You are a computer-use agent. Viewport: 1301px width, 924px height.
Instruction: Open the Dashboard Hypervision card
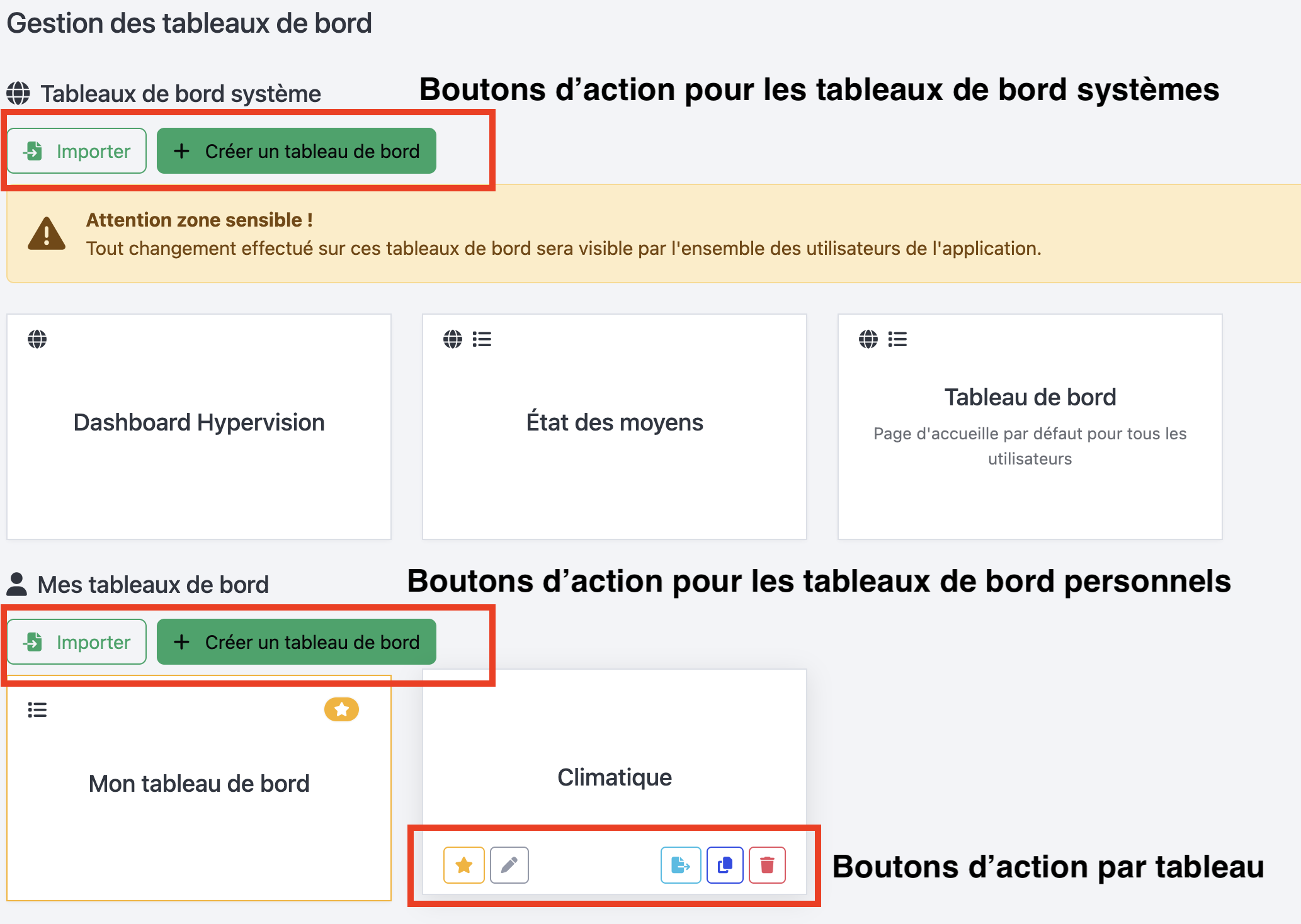pos(199,422)
